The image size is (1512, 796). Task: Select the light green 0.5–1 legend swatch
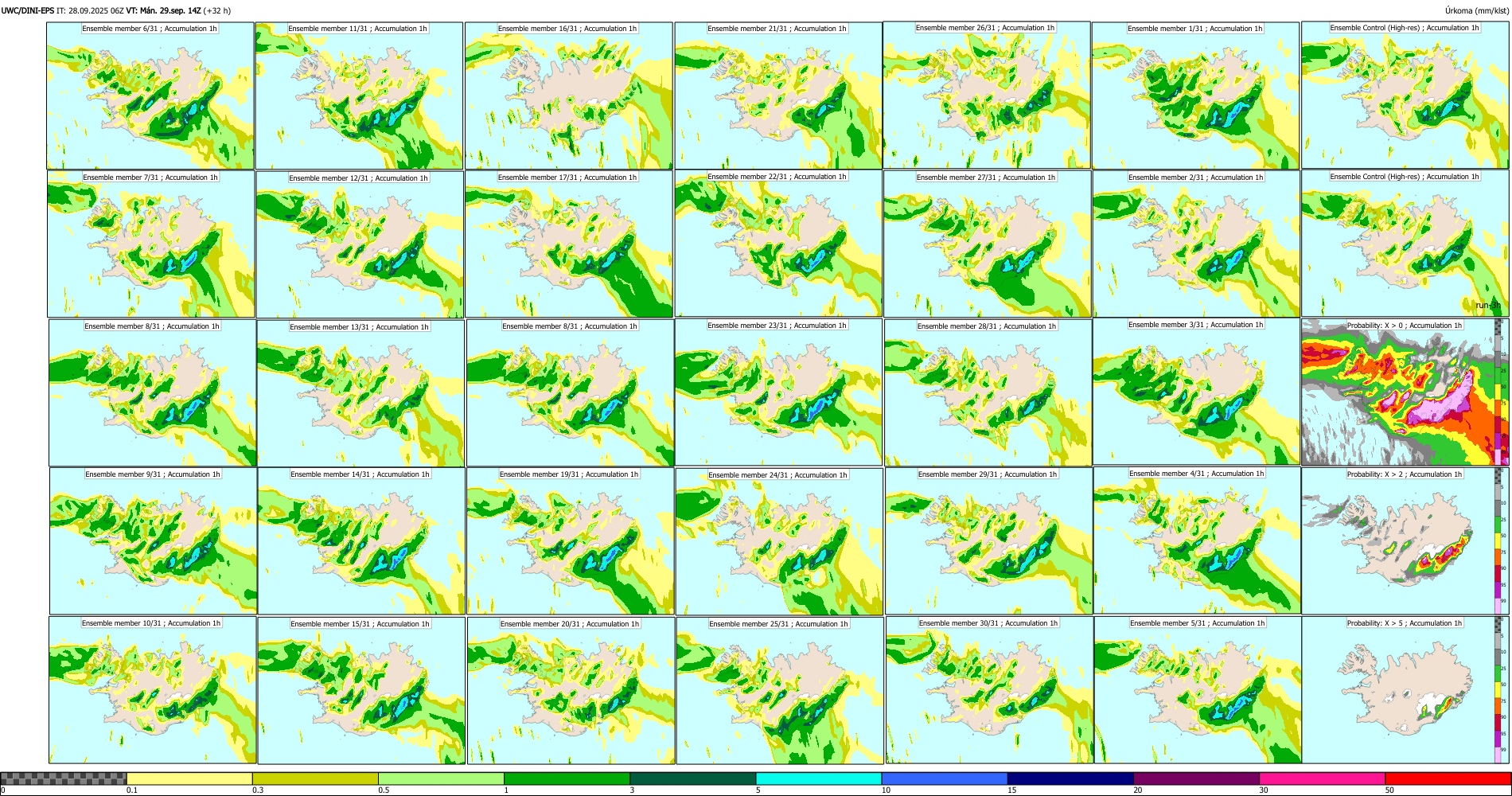(x=441, y=778)
